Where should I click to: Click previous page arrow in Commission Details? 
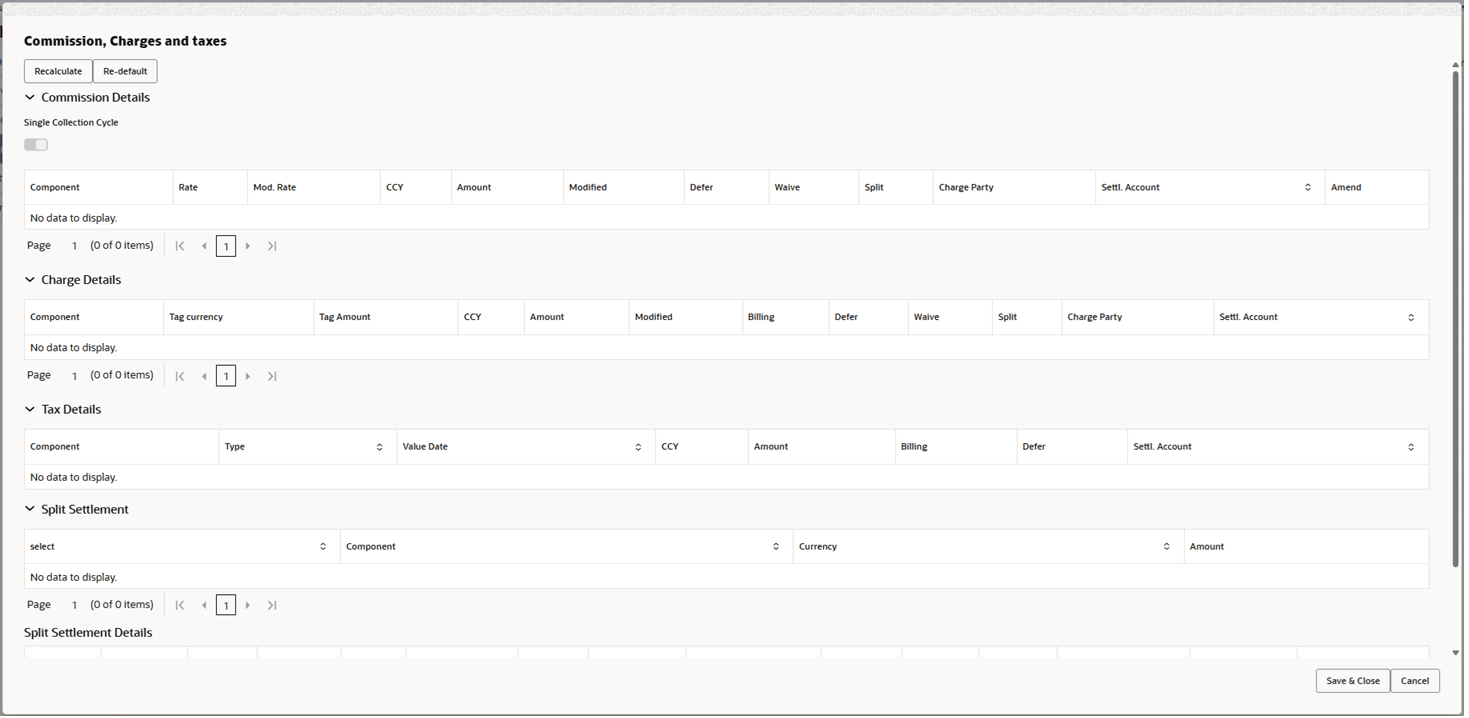point(204,245)
